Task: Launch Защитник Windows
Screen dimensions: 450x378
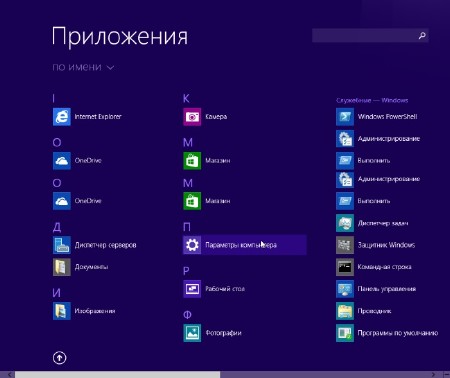Action: [x=375, y=245]
